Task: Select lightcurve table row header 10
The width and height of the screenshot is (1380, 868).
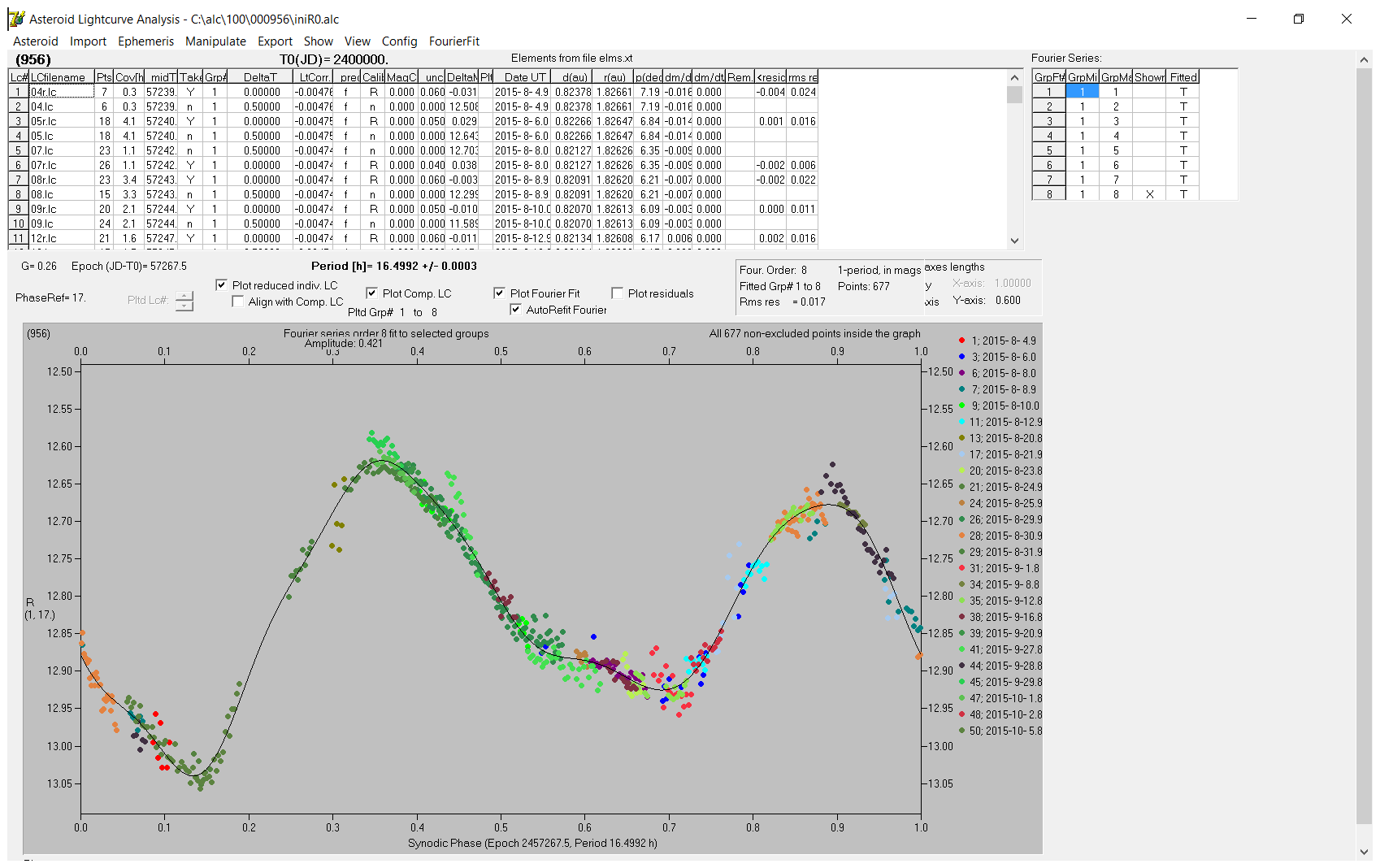Action: (x=19, y=224)
